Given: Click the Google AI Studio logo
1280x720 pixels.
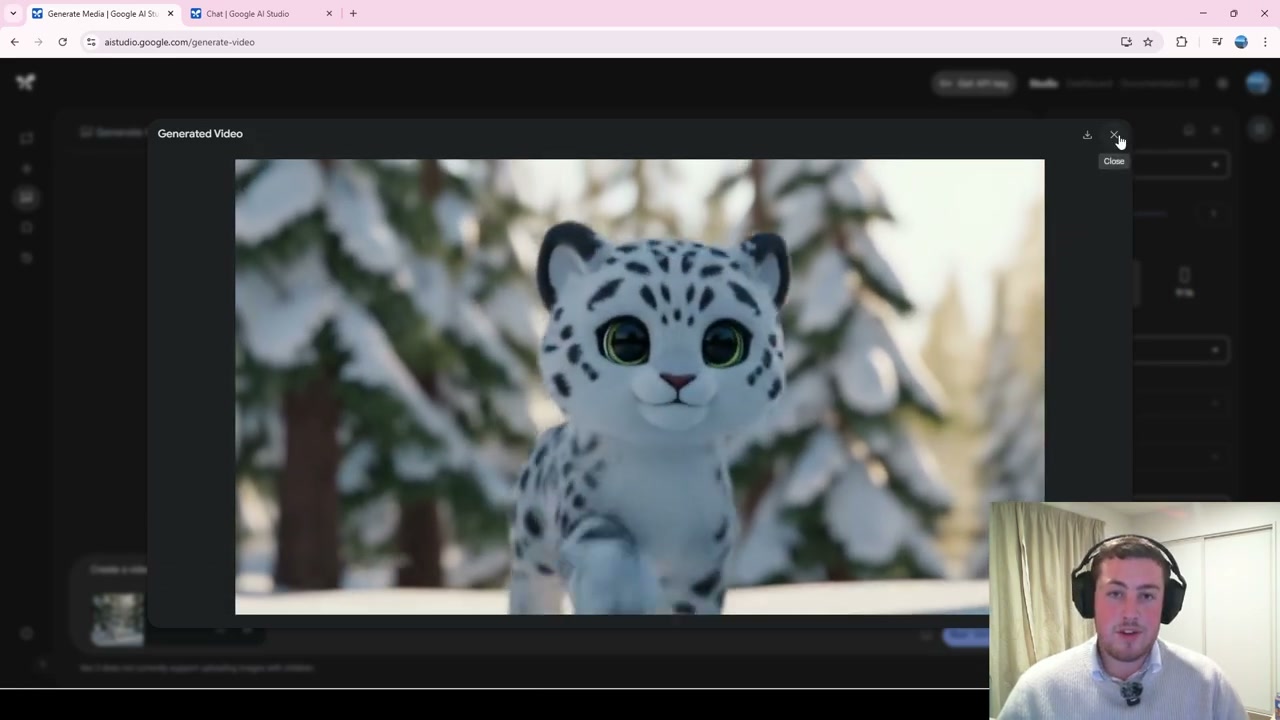Looking at the screenshot, I should 26,82.
